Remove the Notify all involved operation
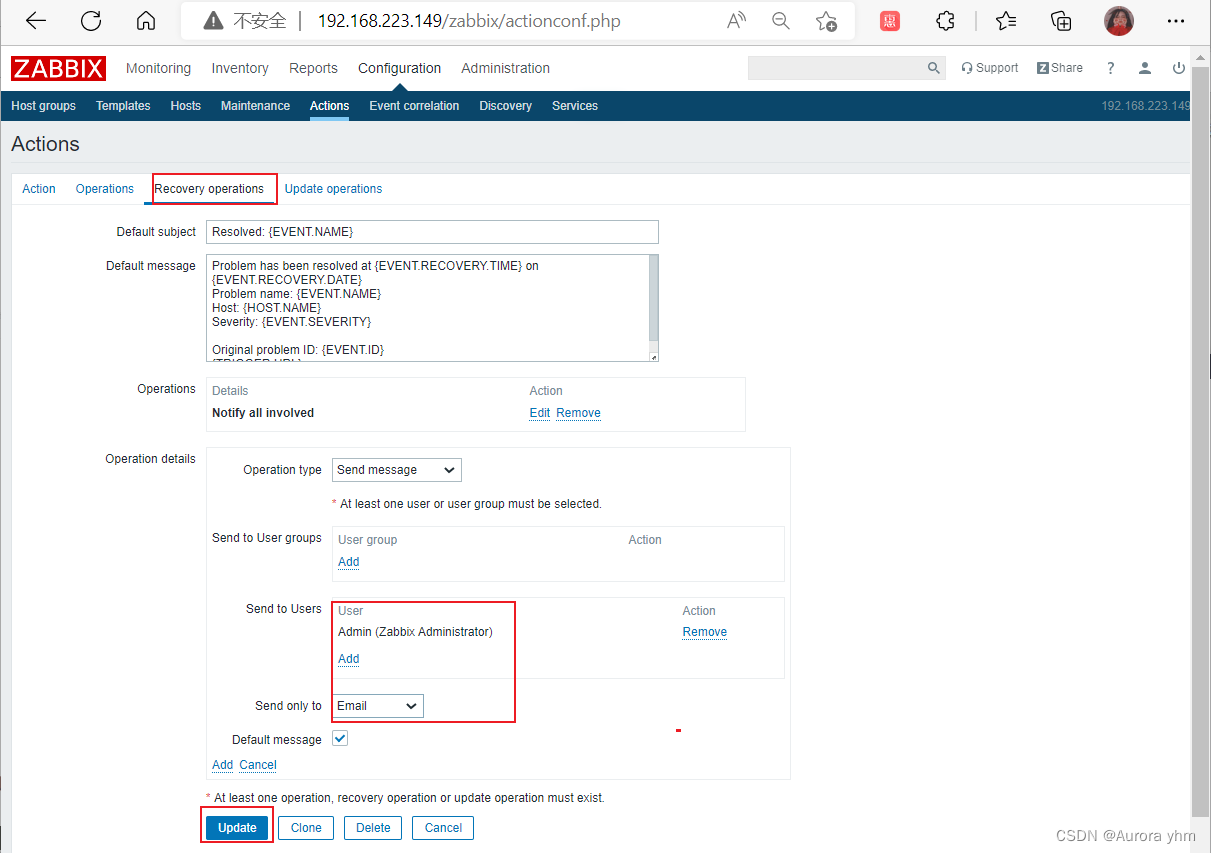The image size is (1211, 853). pyautogui.click(x=578, y=413)
